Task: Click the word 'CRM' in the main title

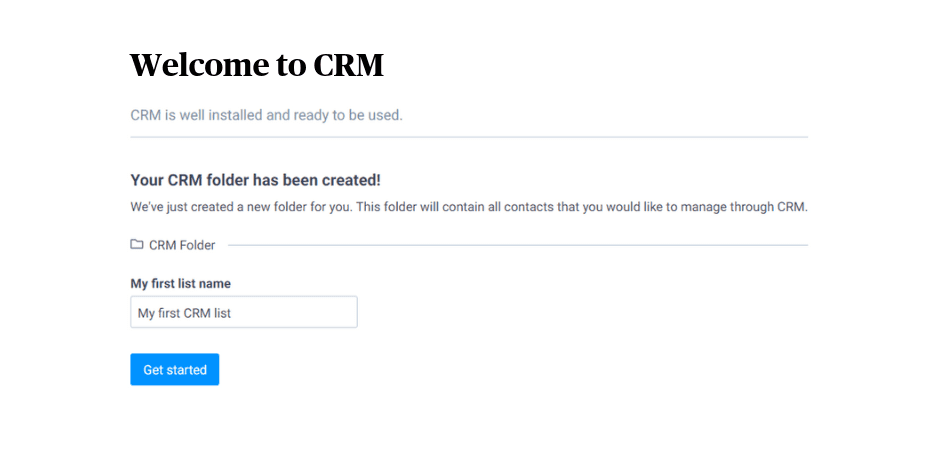Action: coord(348,65)
